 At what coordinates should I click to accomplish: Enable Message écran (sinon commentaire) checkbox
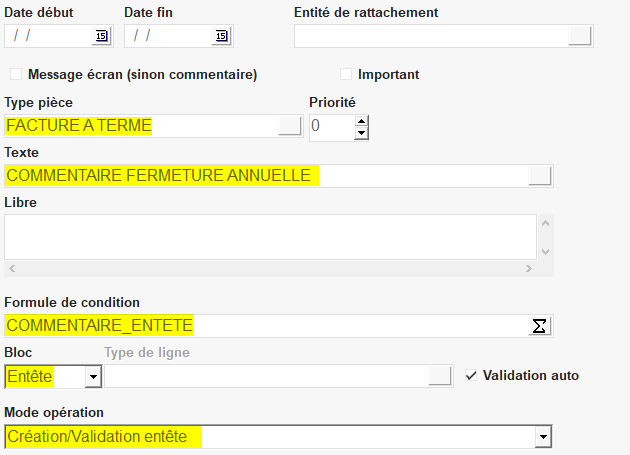[x=16, y=74]
